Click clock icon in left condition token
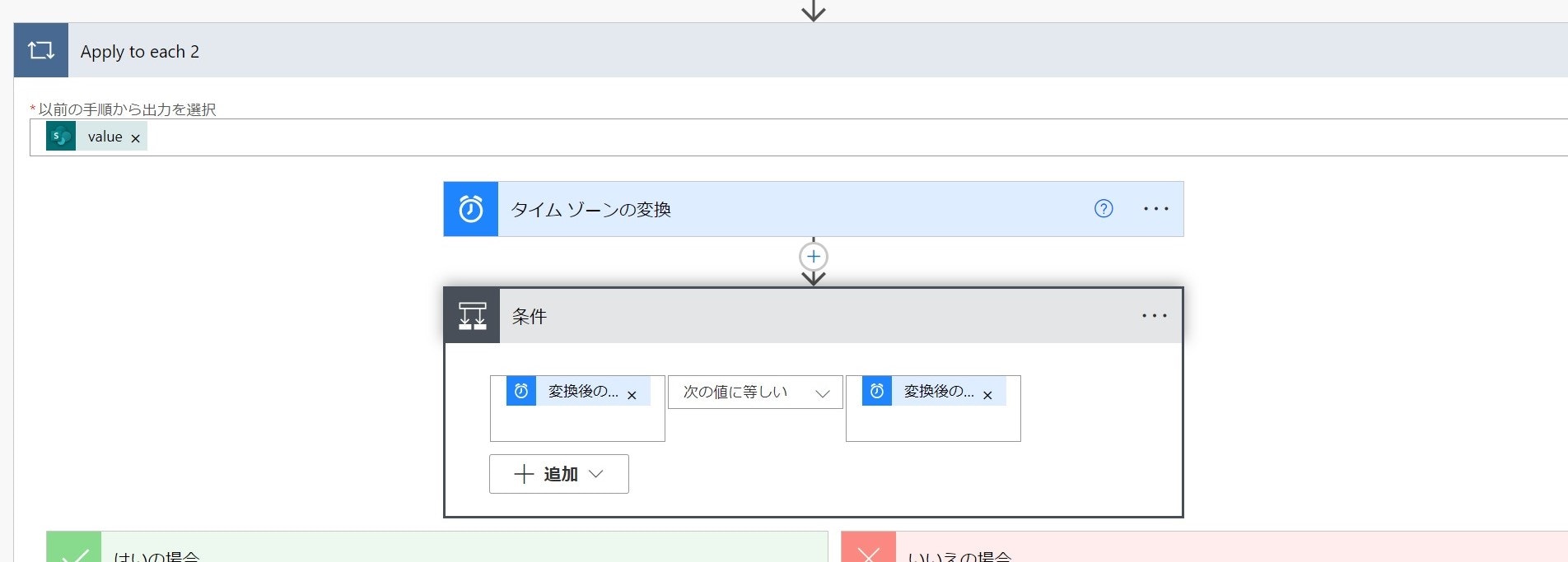 coord(521,391)
